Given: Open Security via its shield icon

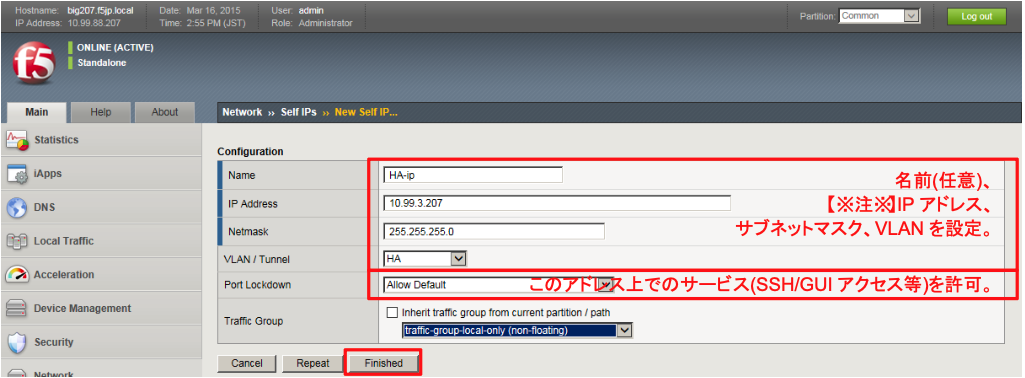Looking at the screenshot, I should point(18,343).
